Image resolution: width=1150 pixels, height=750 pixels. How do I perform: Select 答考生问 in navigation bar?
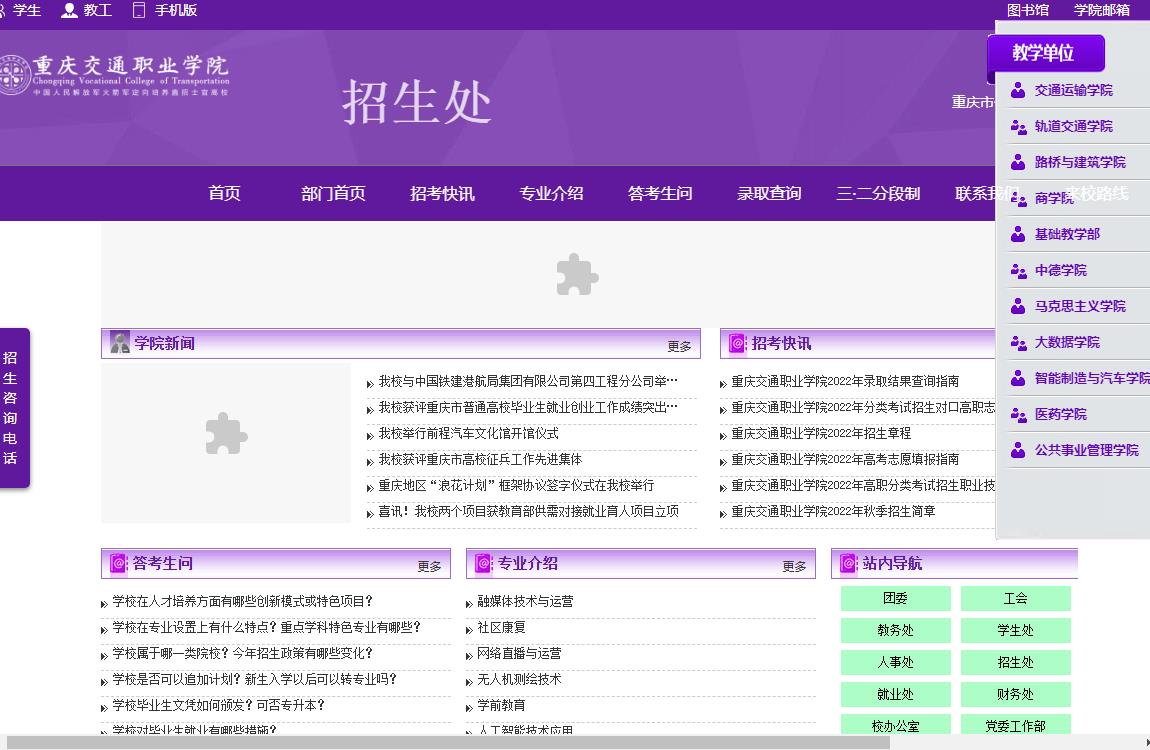point(660,193)
